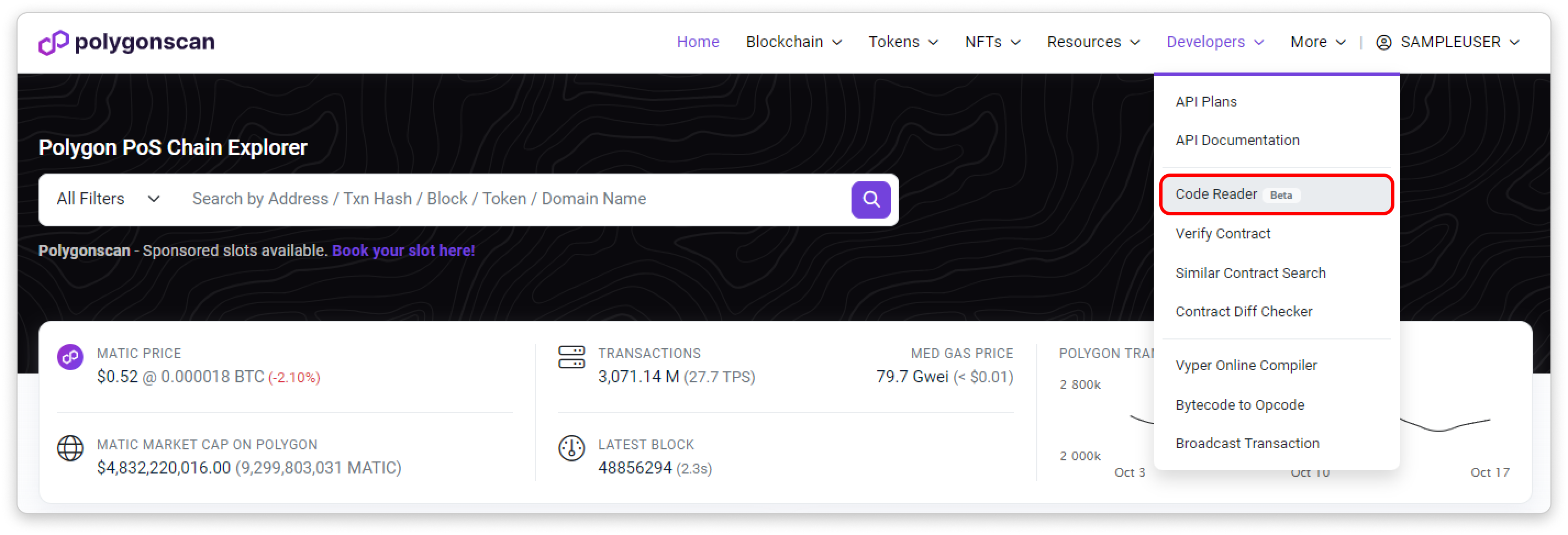Click the globe icon beside market cap
Screen dimensions: 1568x535
[70, 448]
